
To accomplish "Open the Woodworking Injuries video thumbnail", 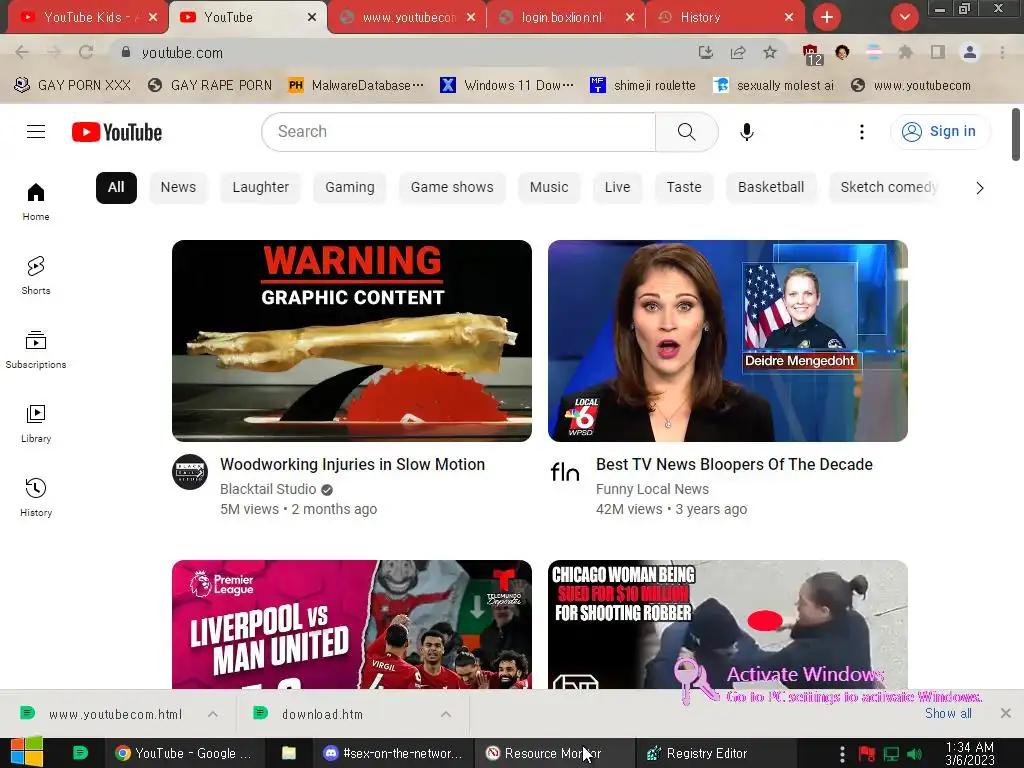I will pyautogui.click(x=352, y=341).
